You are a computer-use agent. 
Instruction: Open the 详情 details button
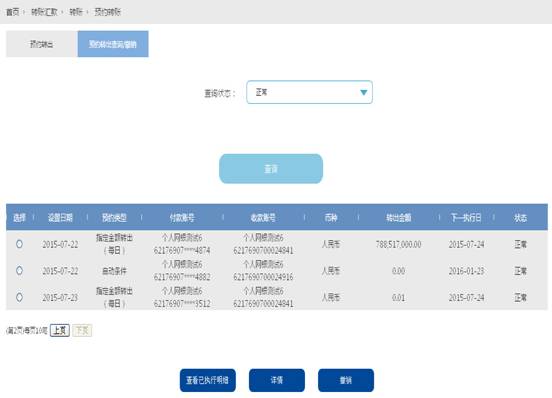277,380
